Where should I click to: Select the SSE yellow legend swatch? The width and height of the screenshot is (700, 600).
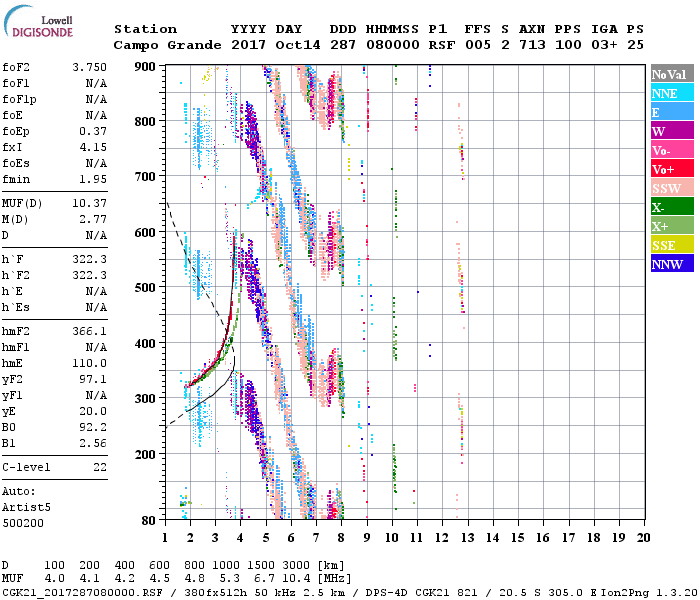(672, 245)
